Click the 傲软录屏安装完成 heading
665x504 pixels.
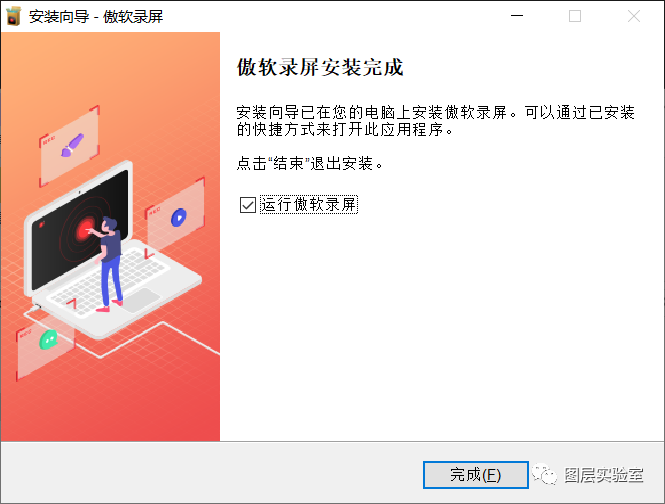click(x=320, y=67)
